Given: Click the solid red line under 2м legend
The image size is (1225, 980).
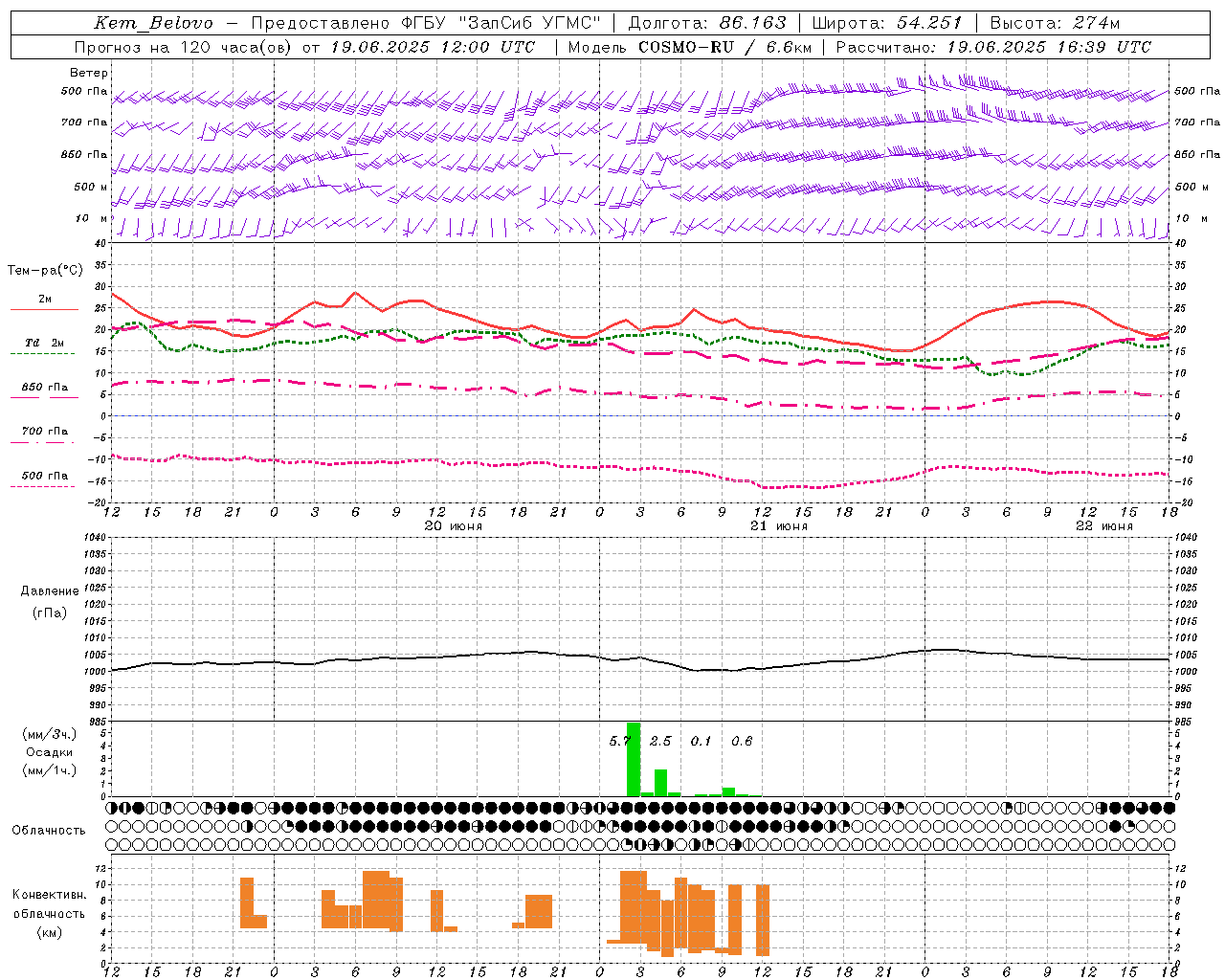Looking at the screenshot, I should coord(44,309).
